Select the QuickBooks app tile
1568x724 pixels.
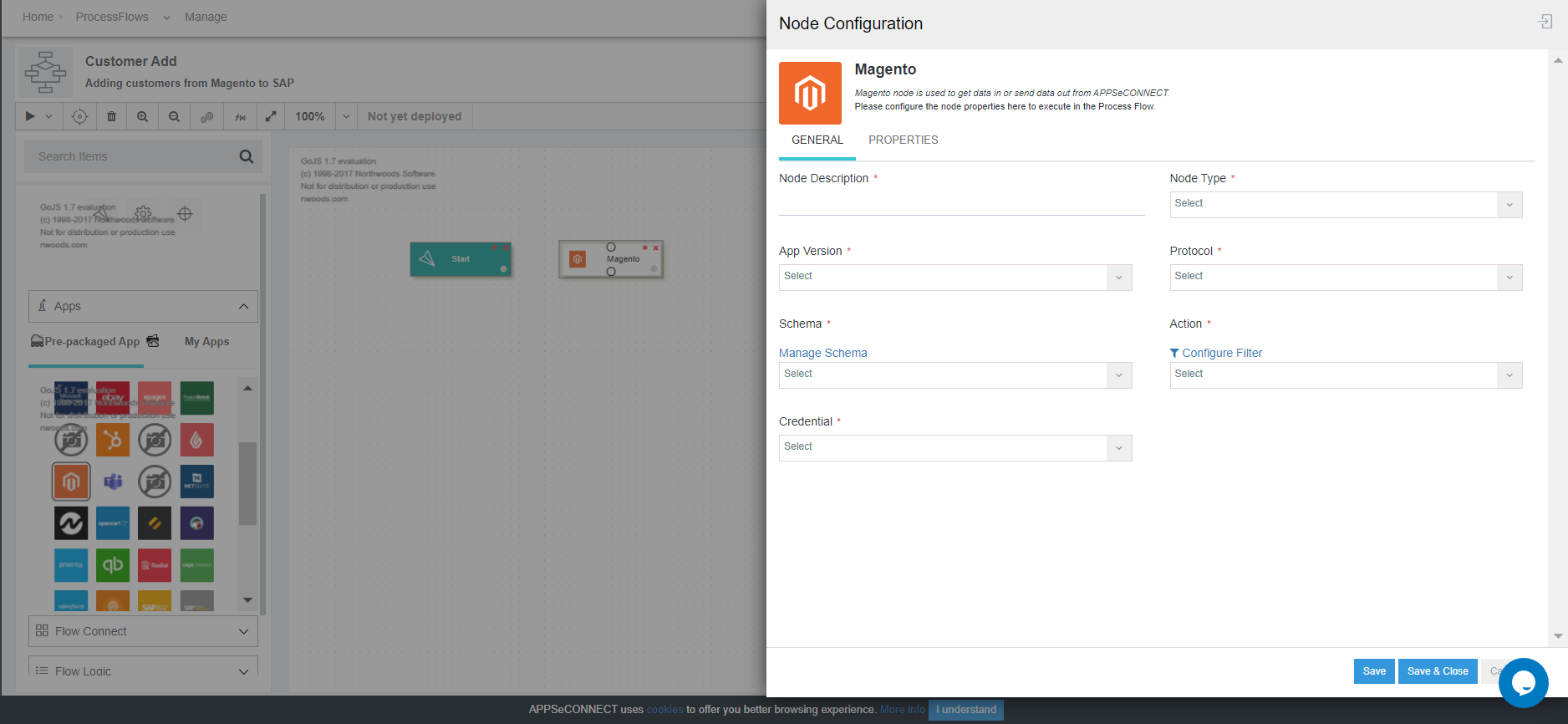pyautogui.click(x=113, y=565)
